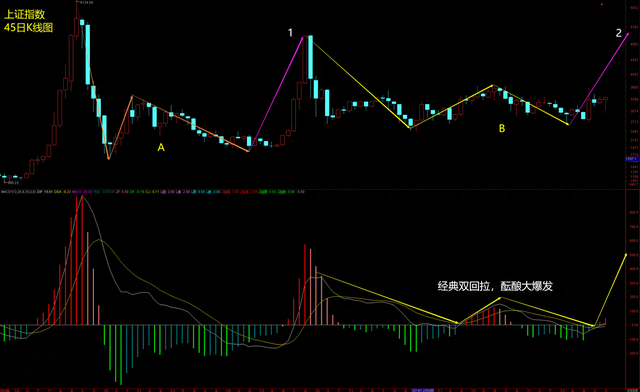Select the blue highlighted date on time axis

point(423,390)
